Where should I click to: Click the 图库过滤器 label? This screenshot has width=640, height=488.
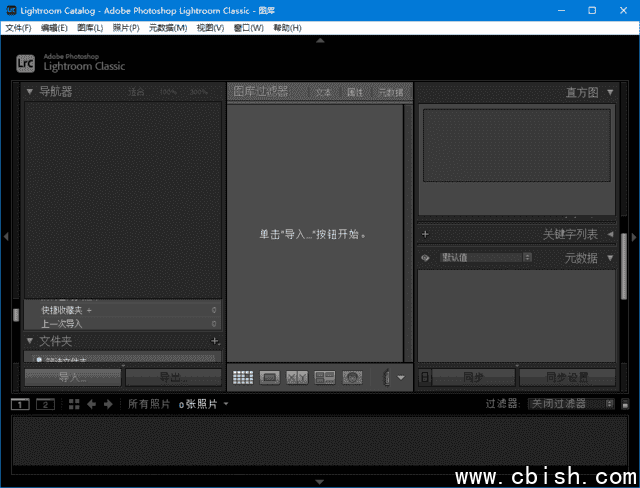pyautogui.click(x=261, y=91)
